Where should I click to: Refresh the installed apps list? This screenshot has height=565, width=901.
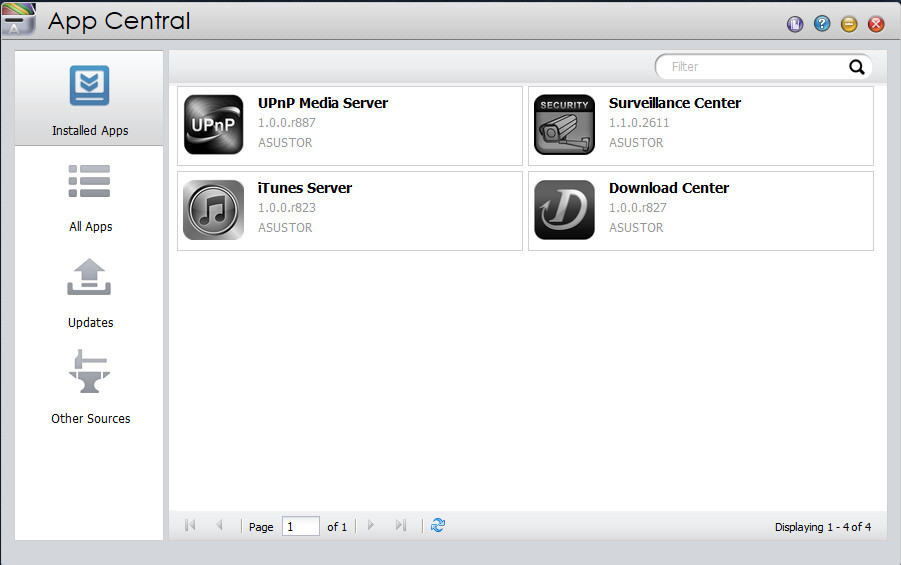[x=438, y=525]
